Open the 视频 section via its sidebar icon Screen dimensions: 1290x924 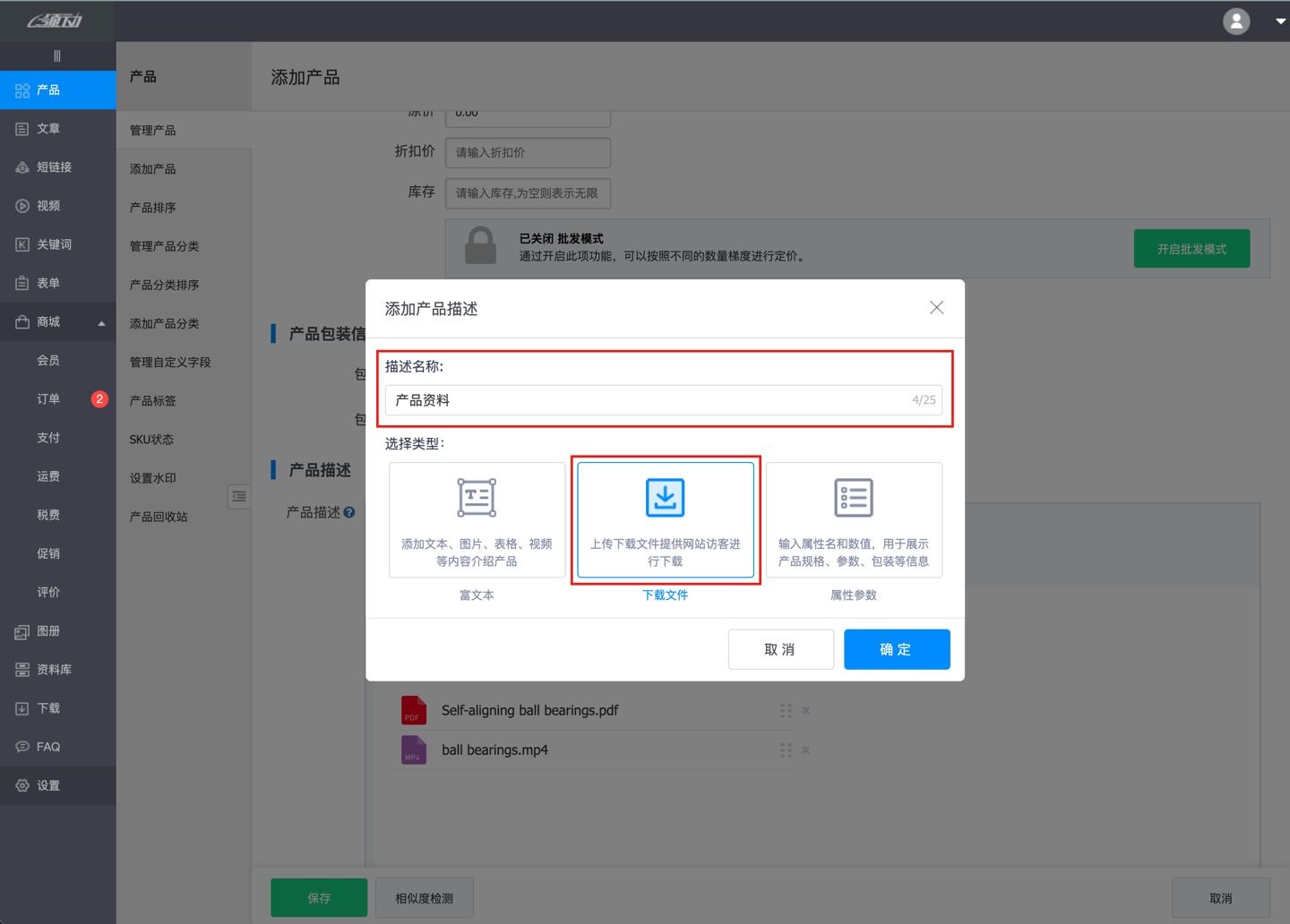coord(21,205)
